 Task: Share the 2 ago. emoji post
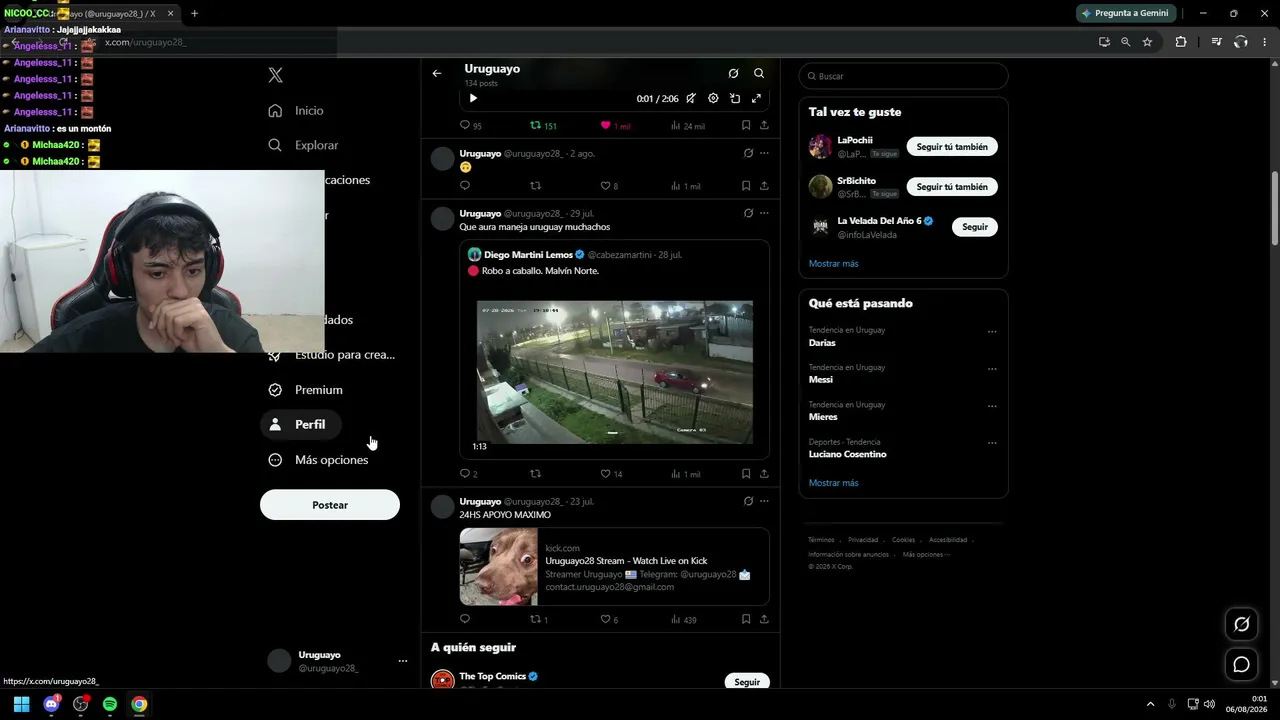(764, 186)
